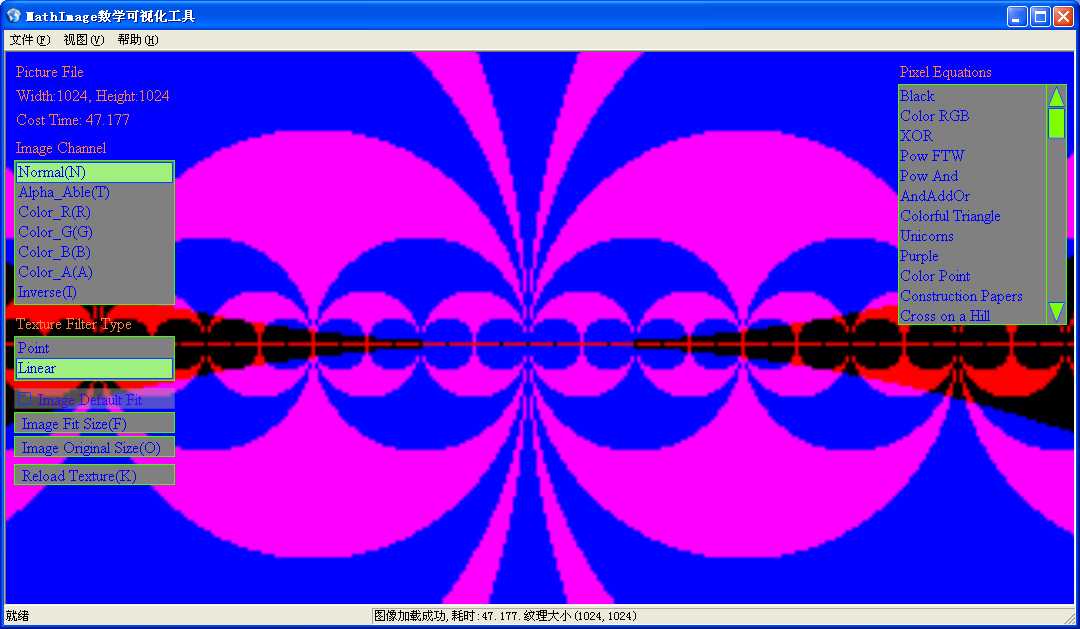Select the Color_B(B) channel

click(94, 252)
